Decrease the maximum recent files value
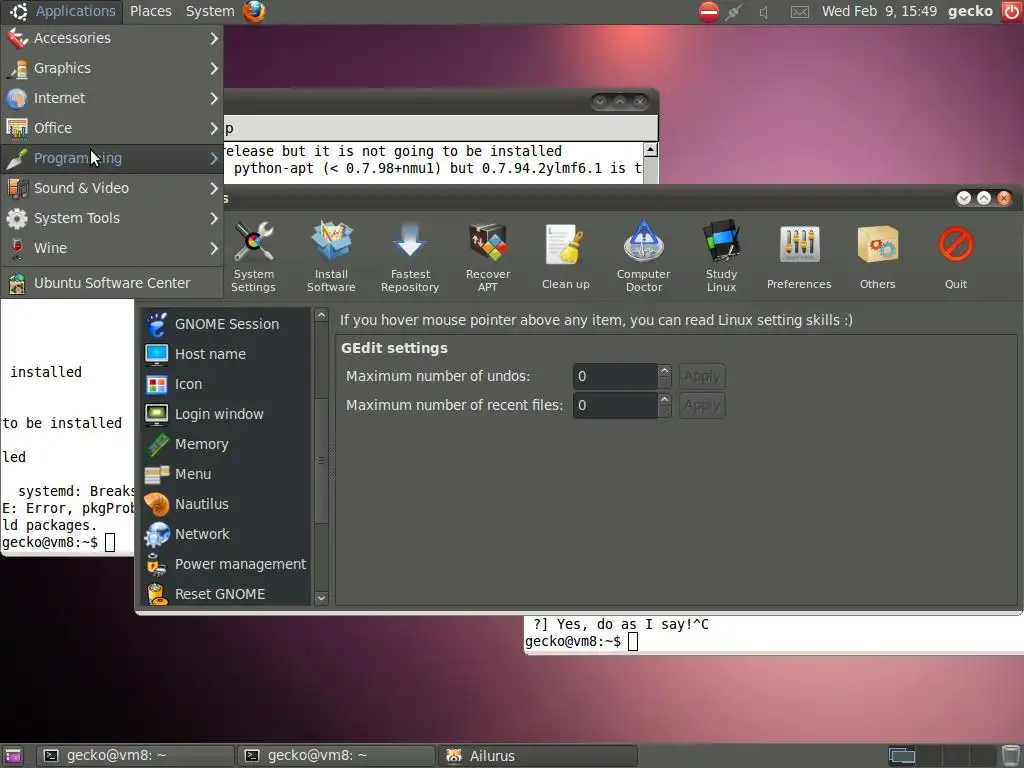 [664, 412]
